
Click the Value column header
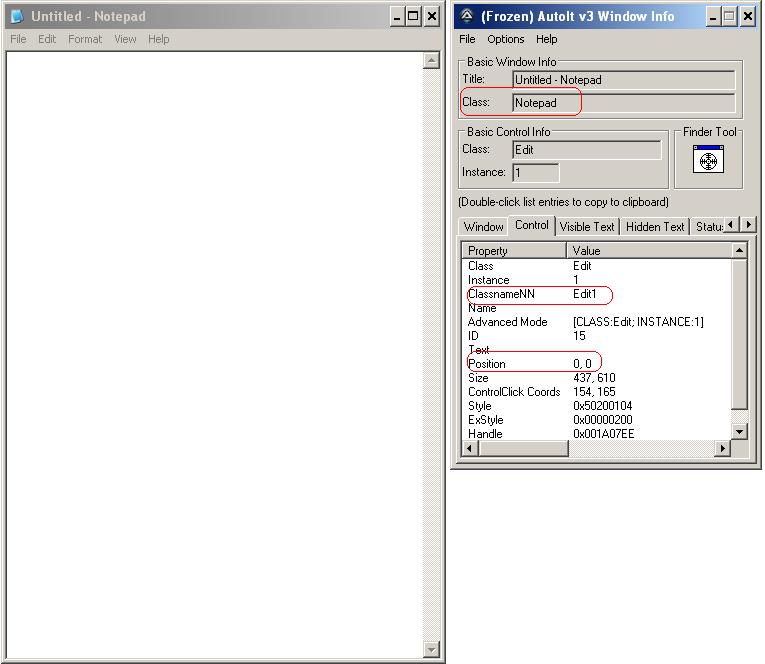tap(649, 251)
